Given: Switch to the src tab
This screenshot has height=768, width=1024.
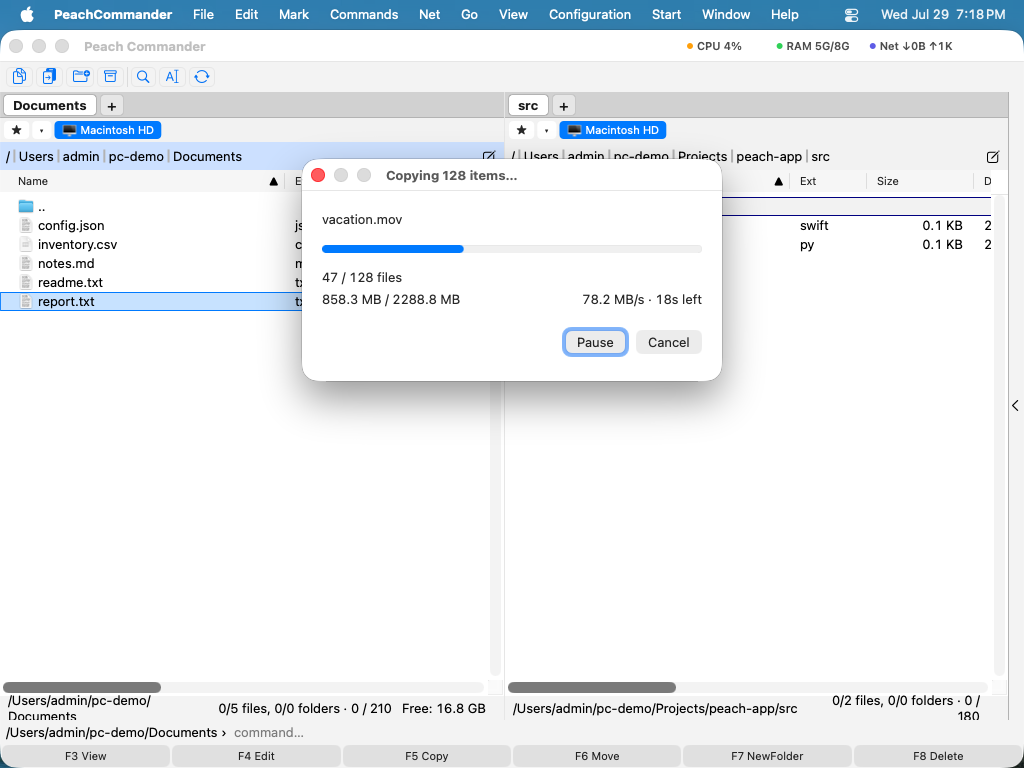Looking at the screenshot, I should click(528, 105).
